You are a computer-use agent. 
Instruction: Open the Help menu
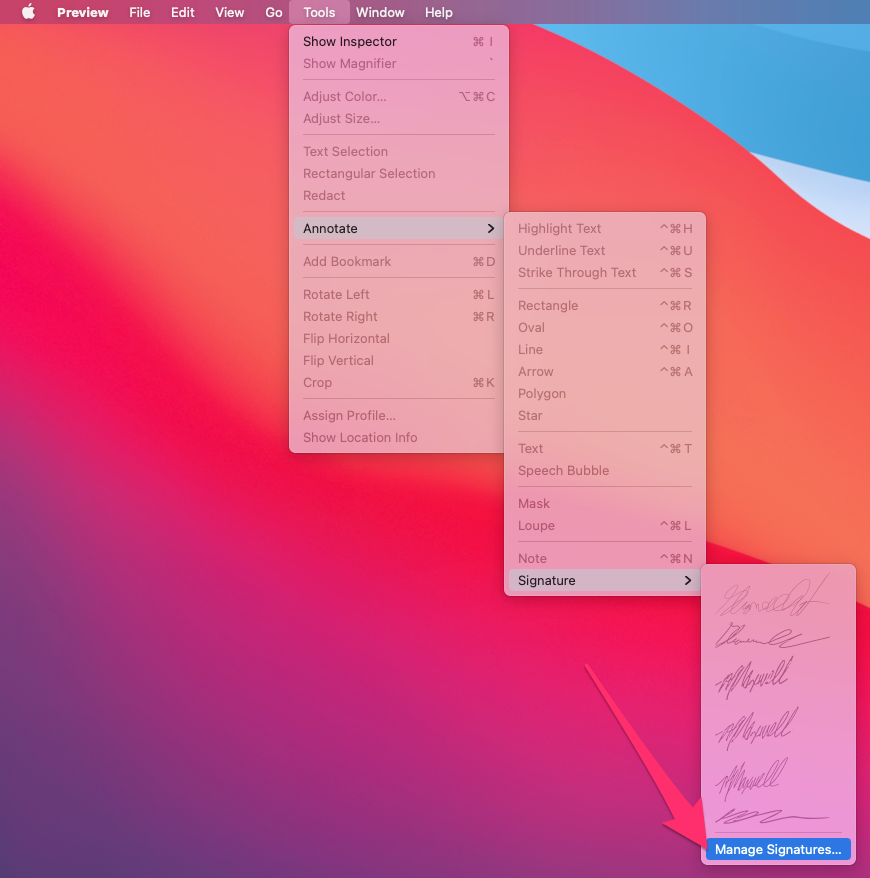pos(438,12)
